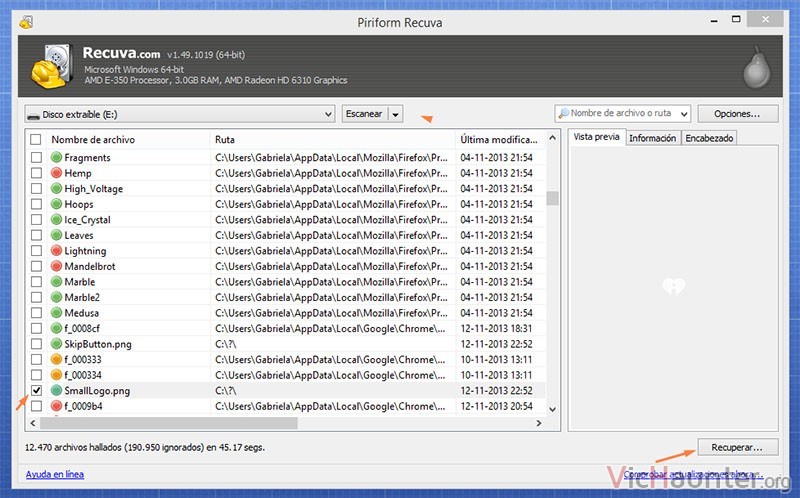This screenshot has height=498, width=800.
Task: Expand the file name or path filter dropdown
Action: tap(684, 114)
